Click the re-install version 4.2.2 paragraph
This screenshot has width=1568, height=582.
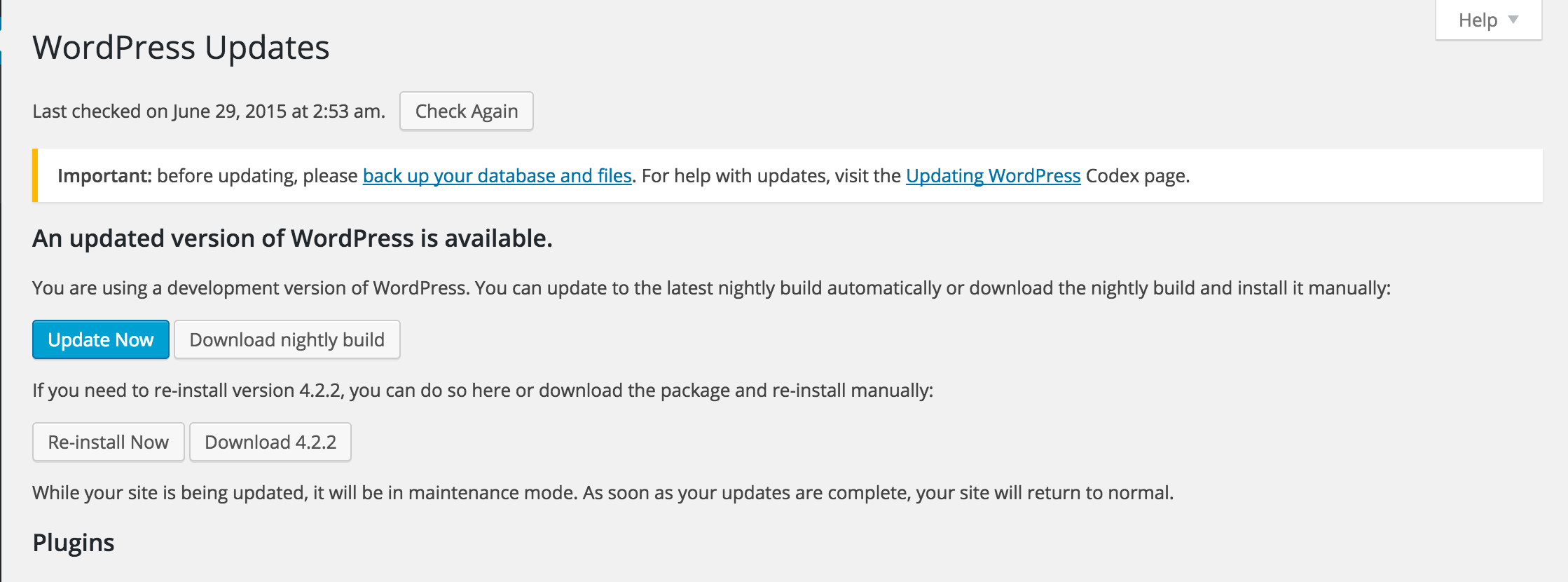pos(483,390)
